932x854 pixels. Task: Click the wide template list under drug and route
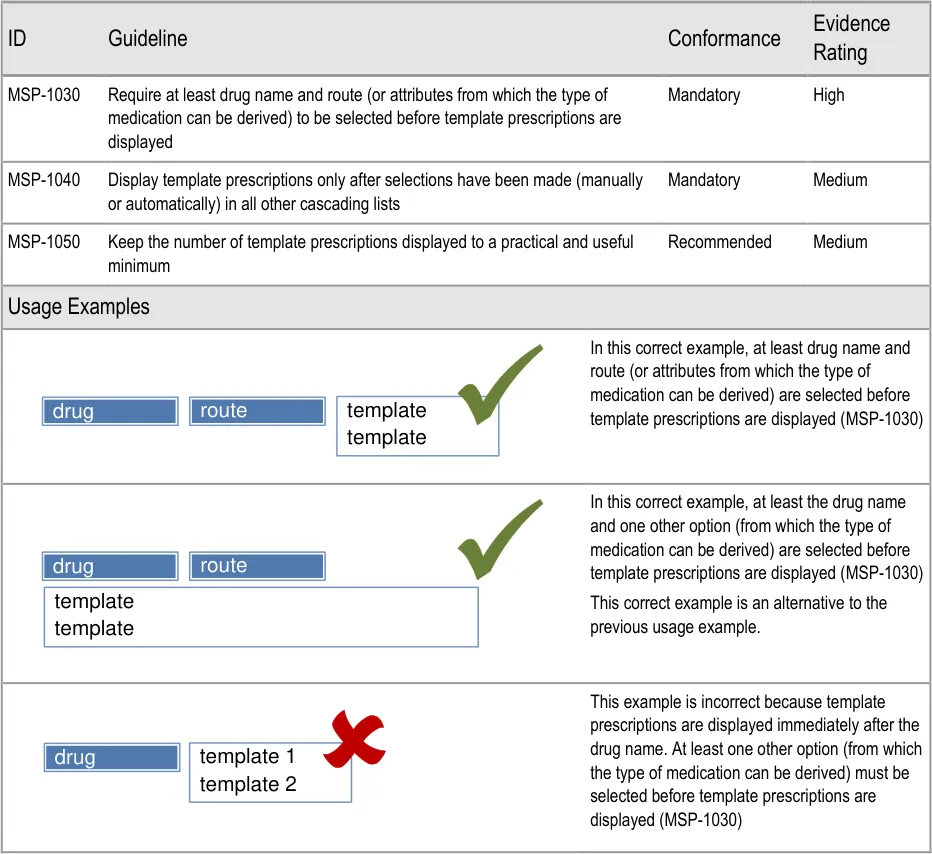coord(260,616)
